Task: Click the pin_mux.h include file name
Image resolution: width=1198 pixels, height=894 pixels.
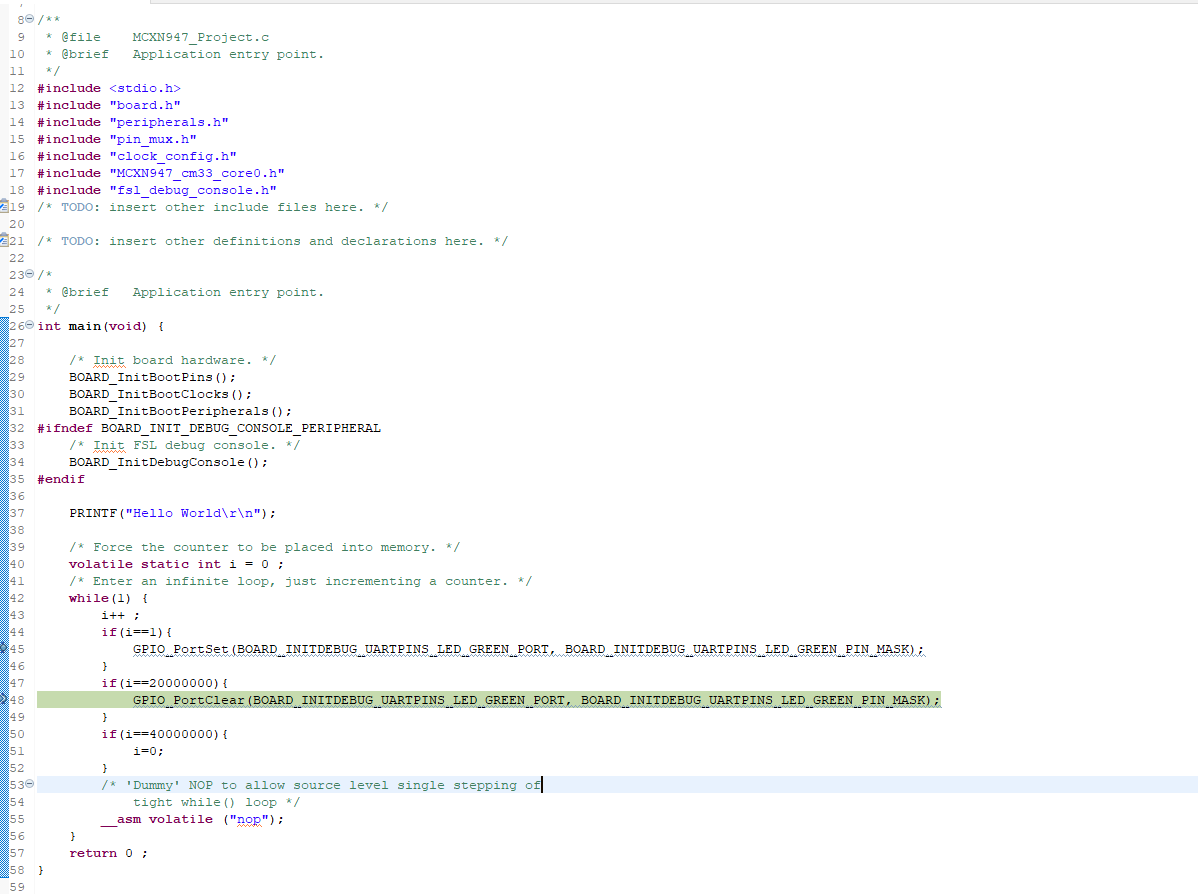Action: point(156,138)
